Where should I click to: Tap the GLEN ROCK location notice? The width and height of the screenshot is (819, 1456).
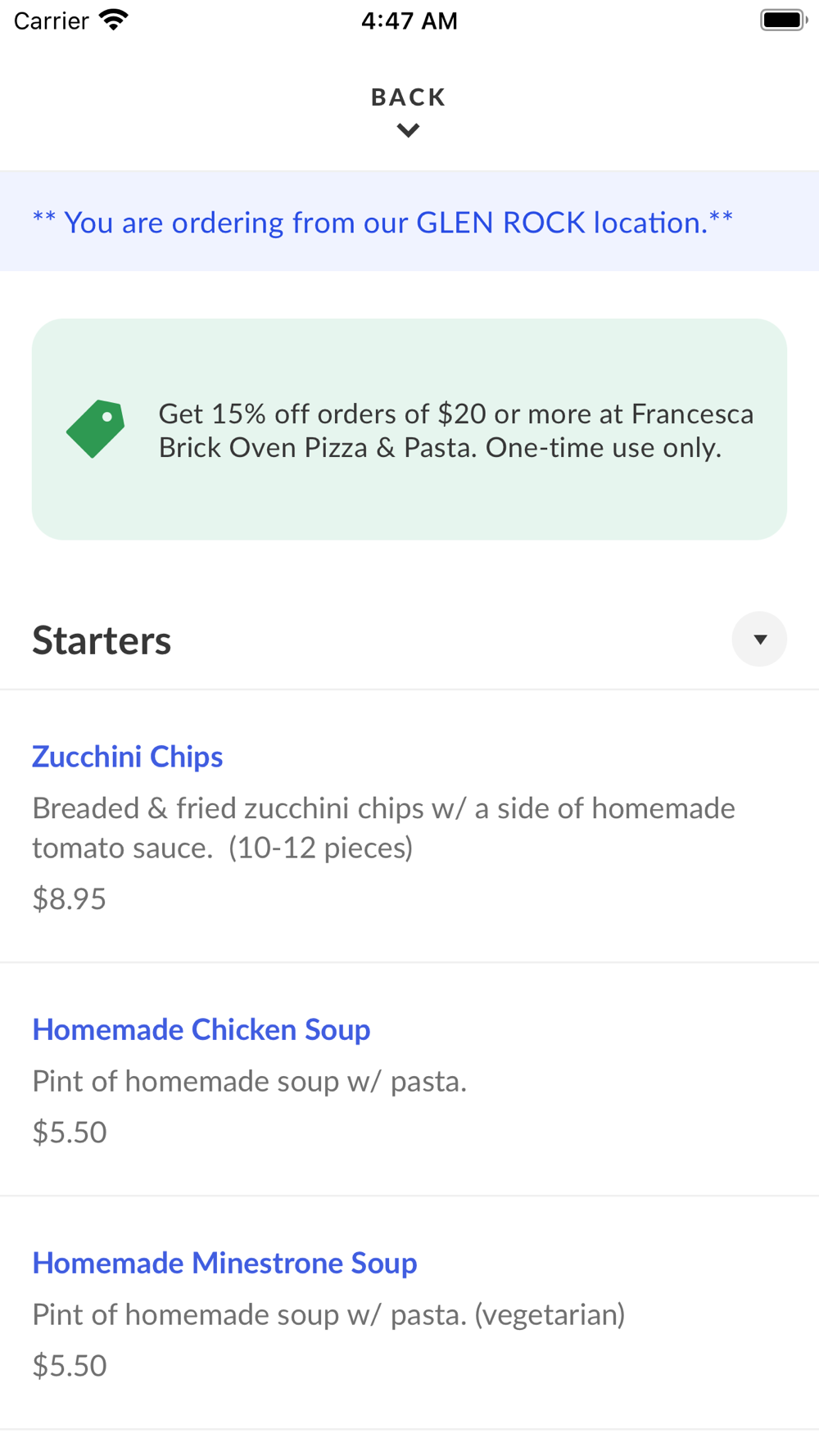coord(382,222)
